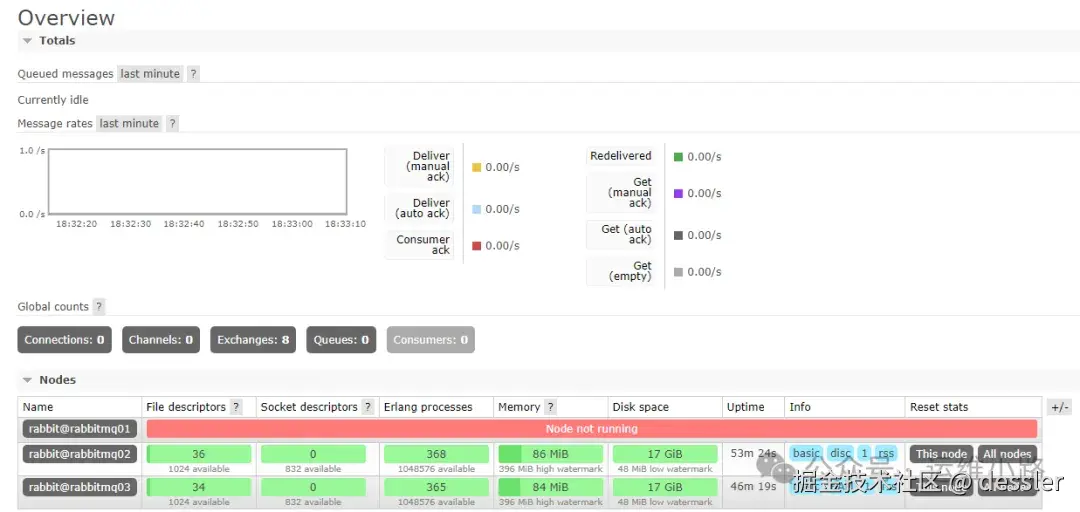Click the Channels: 0 count button

point(161,340)
